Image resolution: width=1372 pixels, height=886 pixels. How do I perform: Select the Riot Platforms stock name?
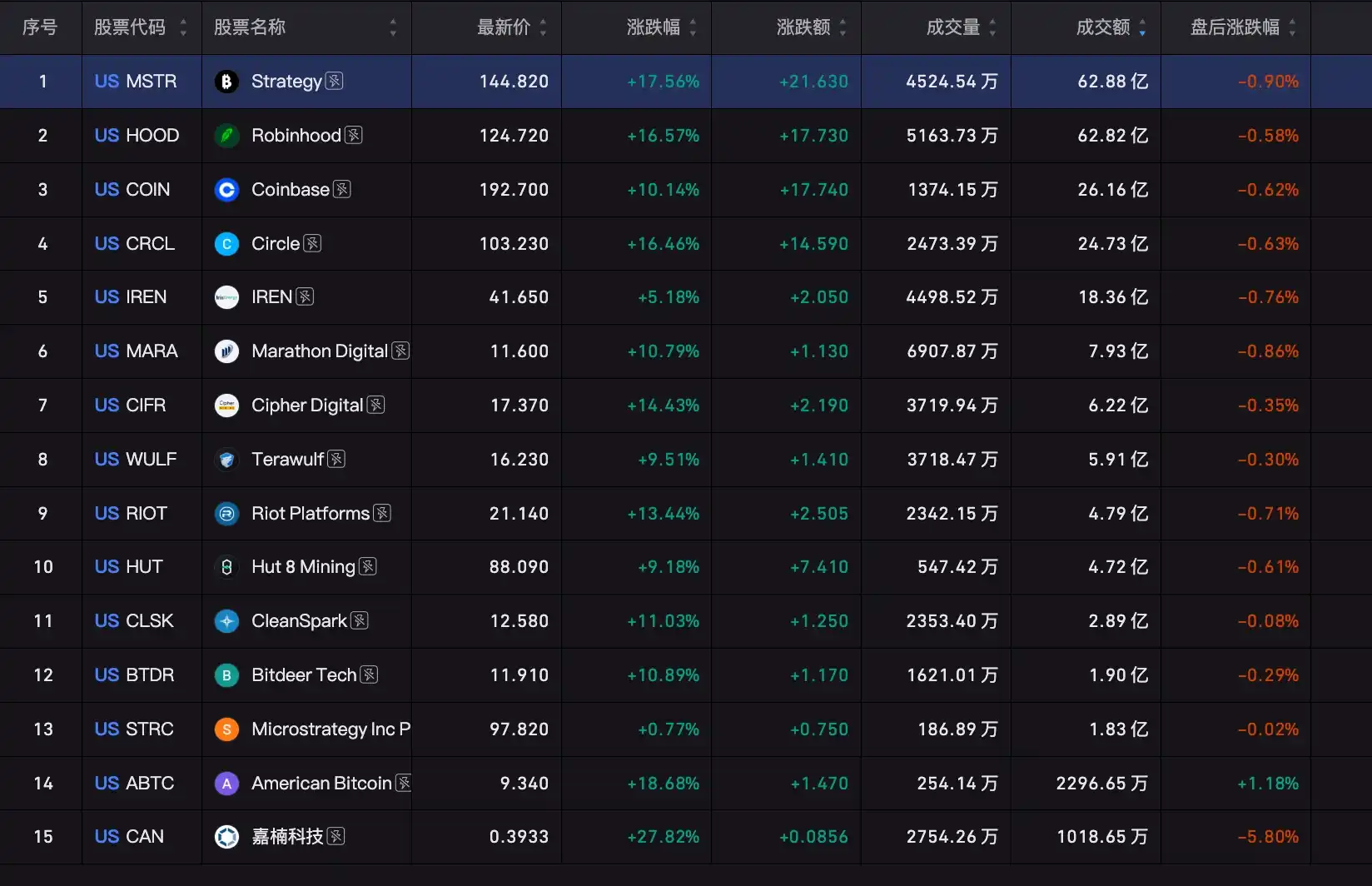(311, 514)
